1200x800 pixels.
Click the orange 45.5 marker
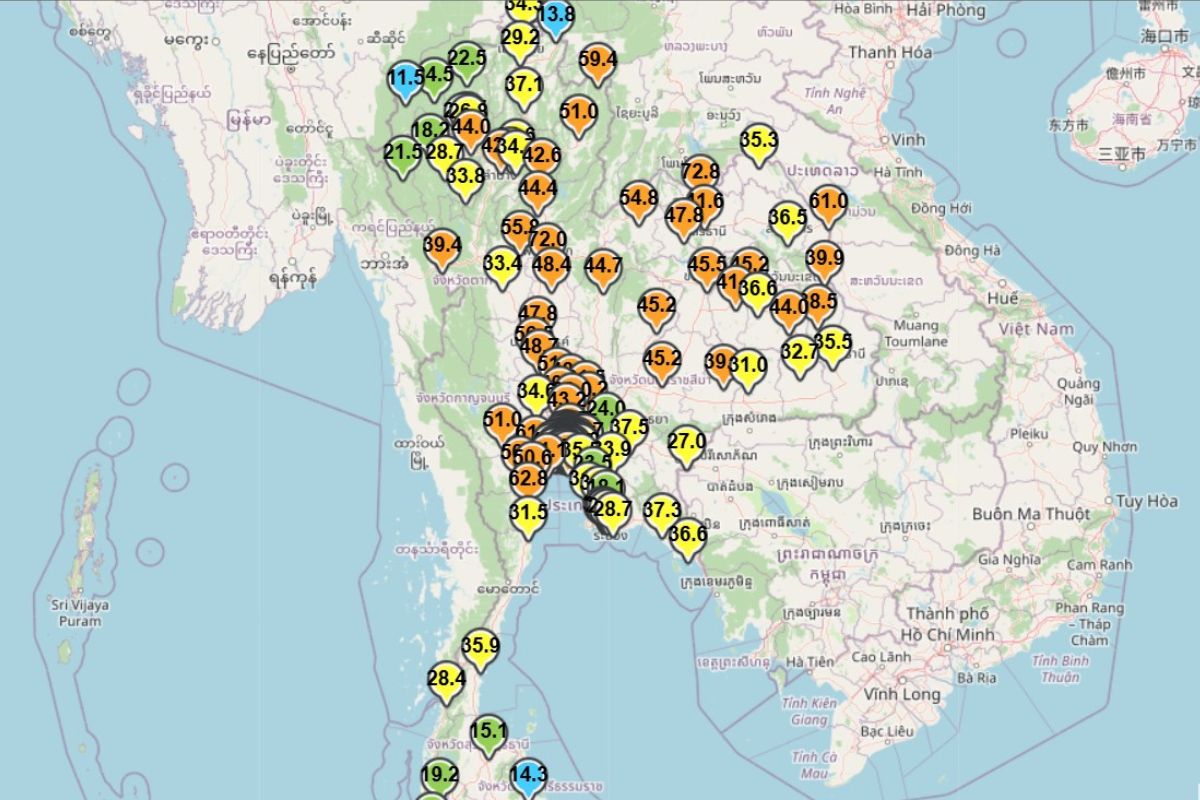click(x=707, y=271)
